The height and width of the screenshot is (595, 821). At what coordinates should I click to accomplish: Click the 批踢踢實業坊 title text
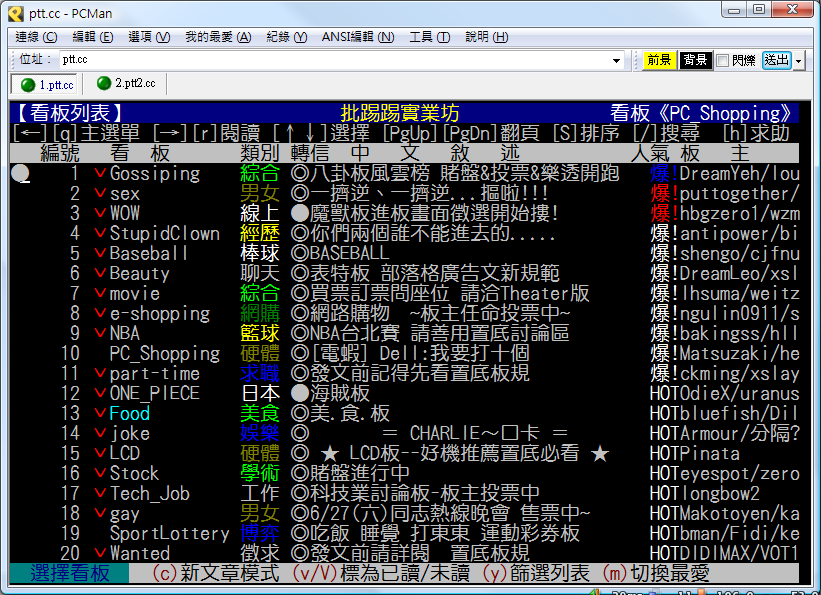tap(400, 113)
